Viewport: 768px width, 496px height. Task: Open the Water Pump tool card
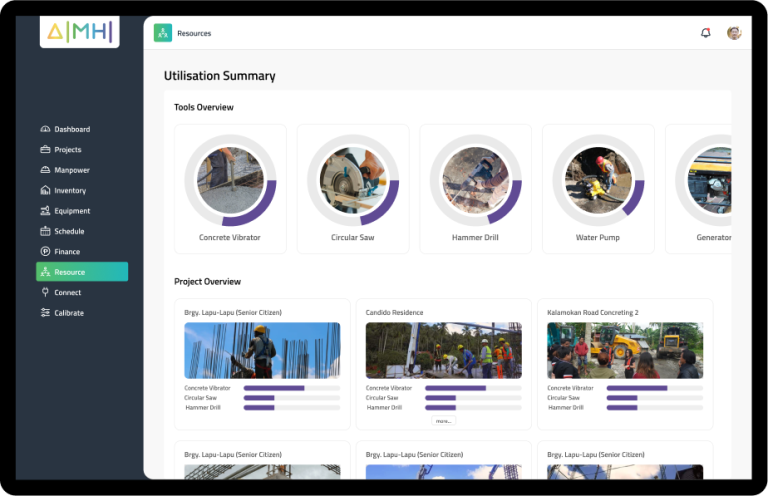point(597,188)
